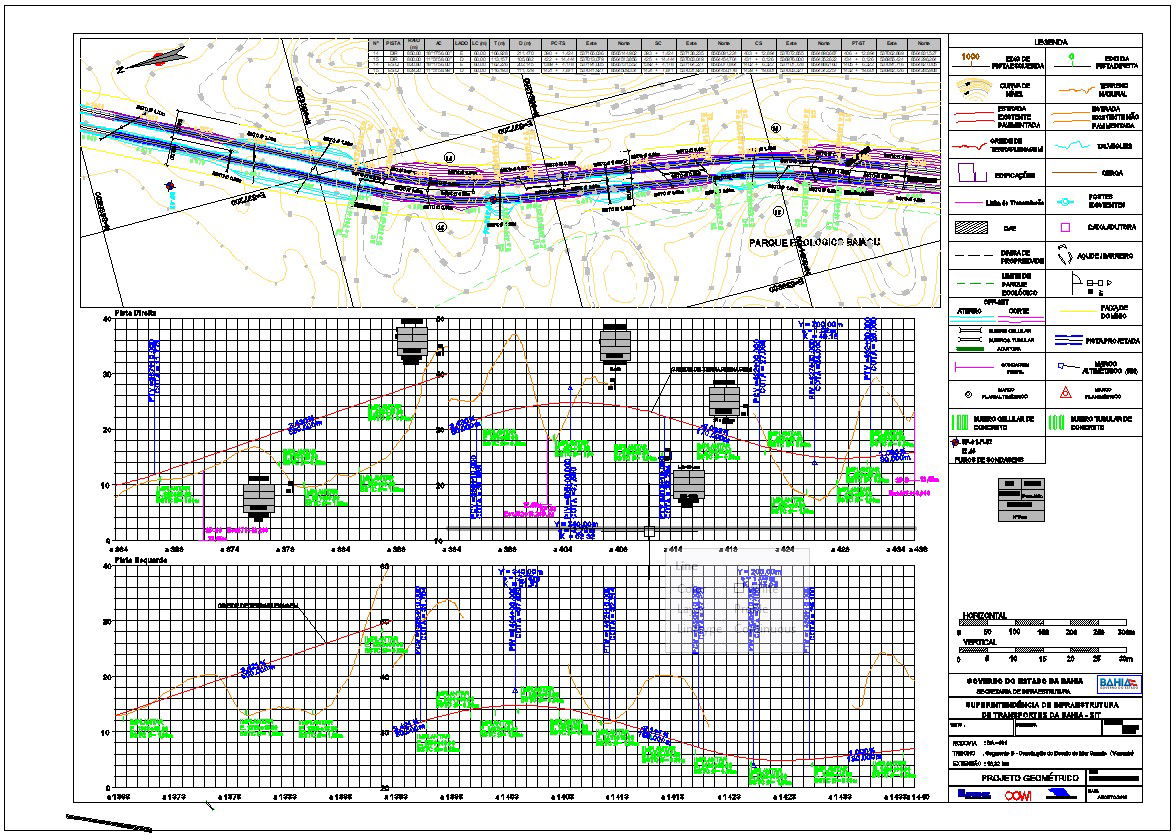The height and width of the screenshot is (835, 1176).
Task: Click the BAHIA government logo
Action: click(x=1118, y=683)
